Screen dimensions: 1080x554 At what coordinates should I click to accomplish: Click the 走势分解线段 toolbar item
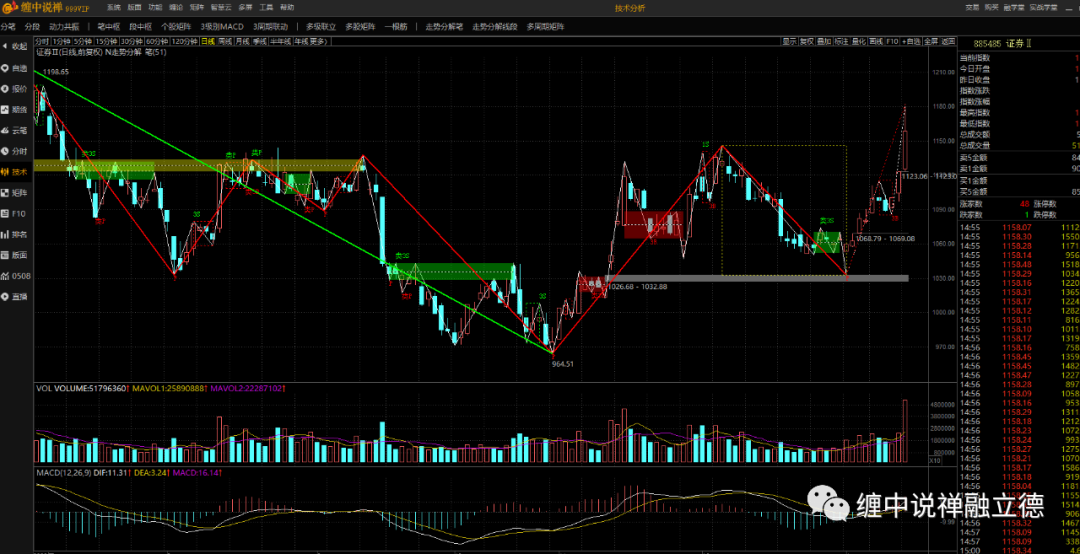tap(495, 26)
